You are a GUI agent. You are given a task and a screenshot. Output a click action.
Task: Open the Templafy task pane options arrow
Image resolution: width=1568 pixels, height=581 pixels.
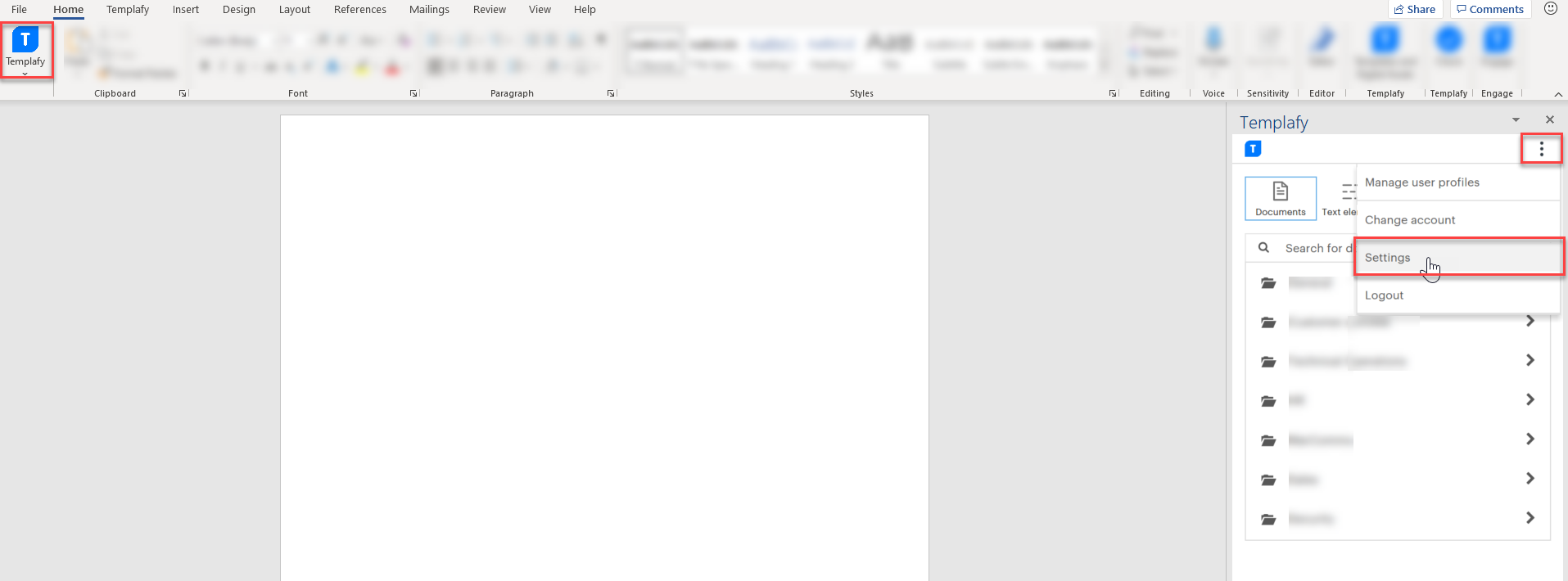(x=1516, y=119)
